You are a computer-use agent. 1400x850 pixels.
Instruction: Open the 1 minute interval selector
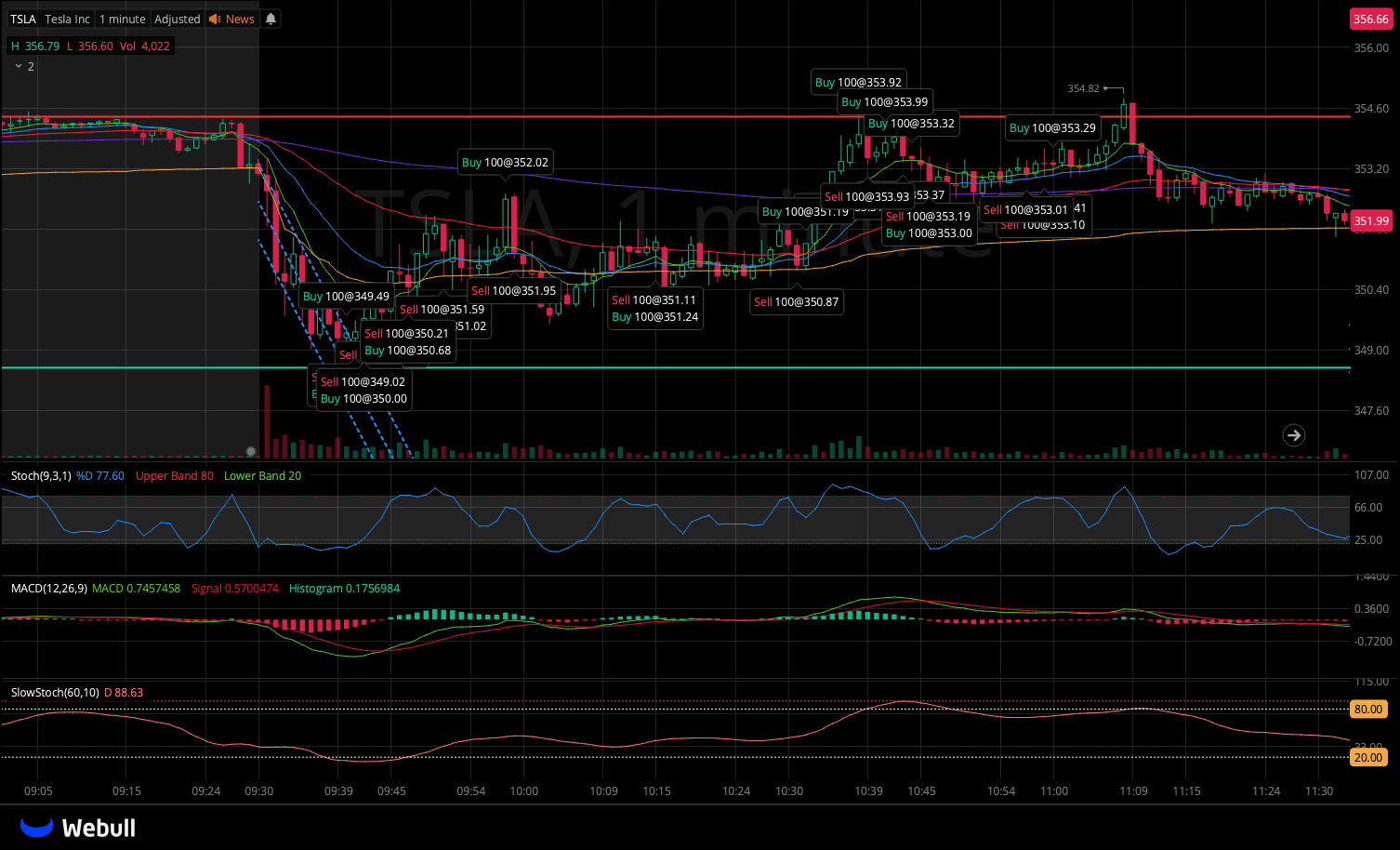[123, 19]
